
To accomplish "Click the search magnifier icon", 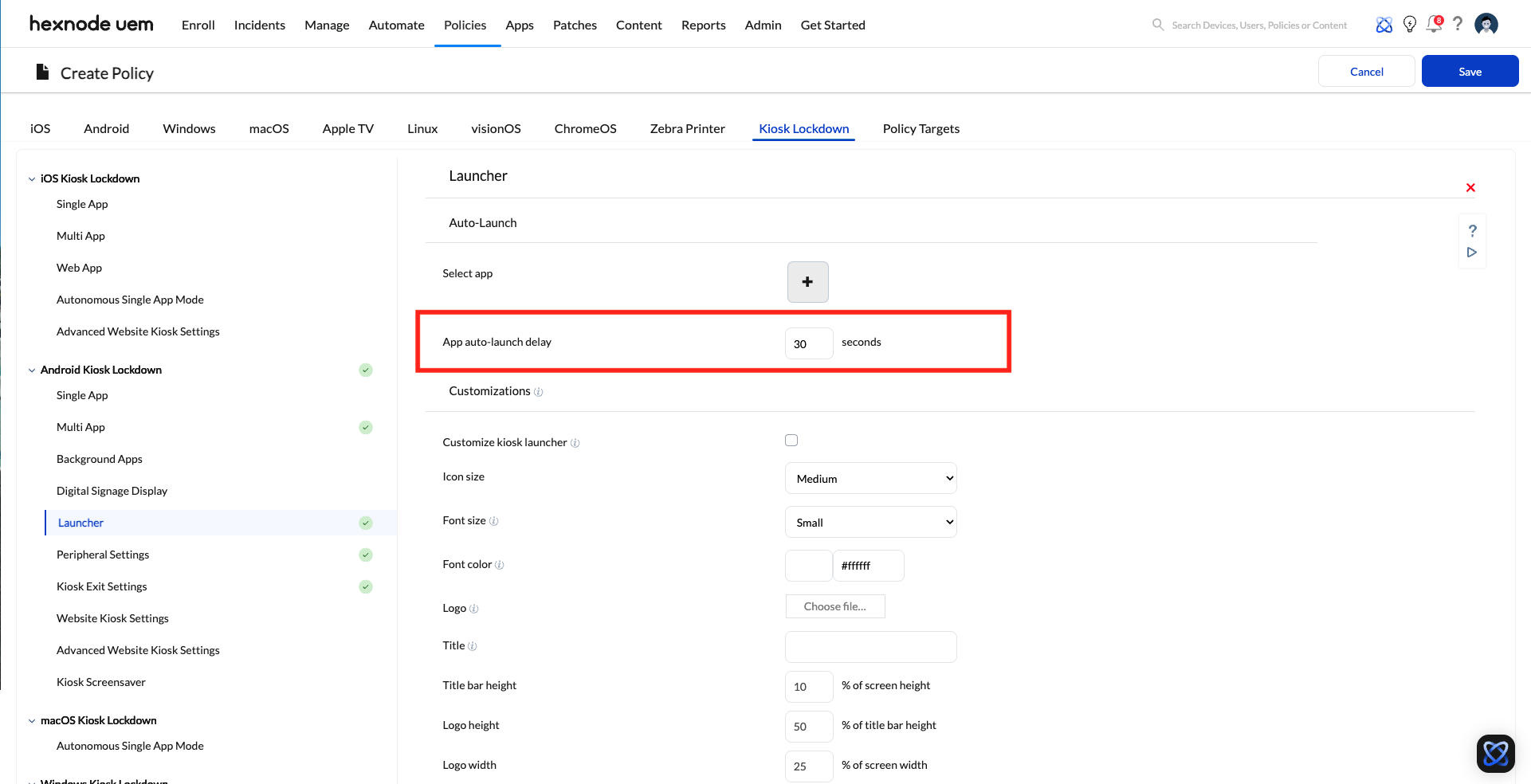I will coord(1158,25).
